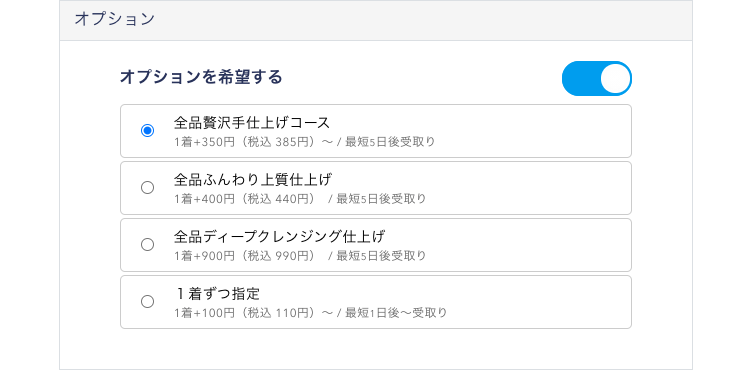Click the 全品贅沢手仕上げコース title text
752x370 pixels.
(x=252, y=123)
